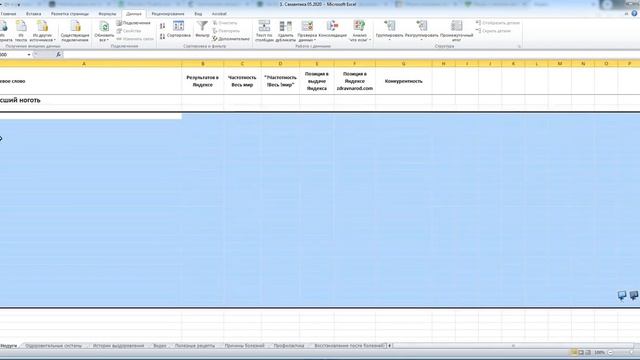The image size is (640, 360).
Task: Open the 'Подключения' connections item
Action: click(x=134, y=23)
